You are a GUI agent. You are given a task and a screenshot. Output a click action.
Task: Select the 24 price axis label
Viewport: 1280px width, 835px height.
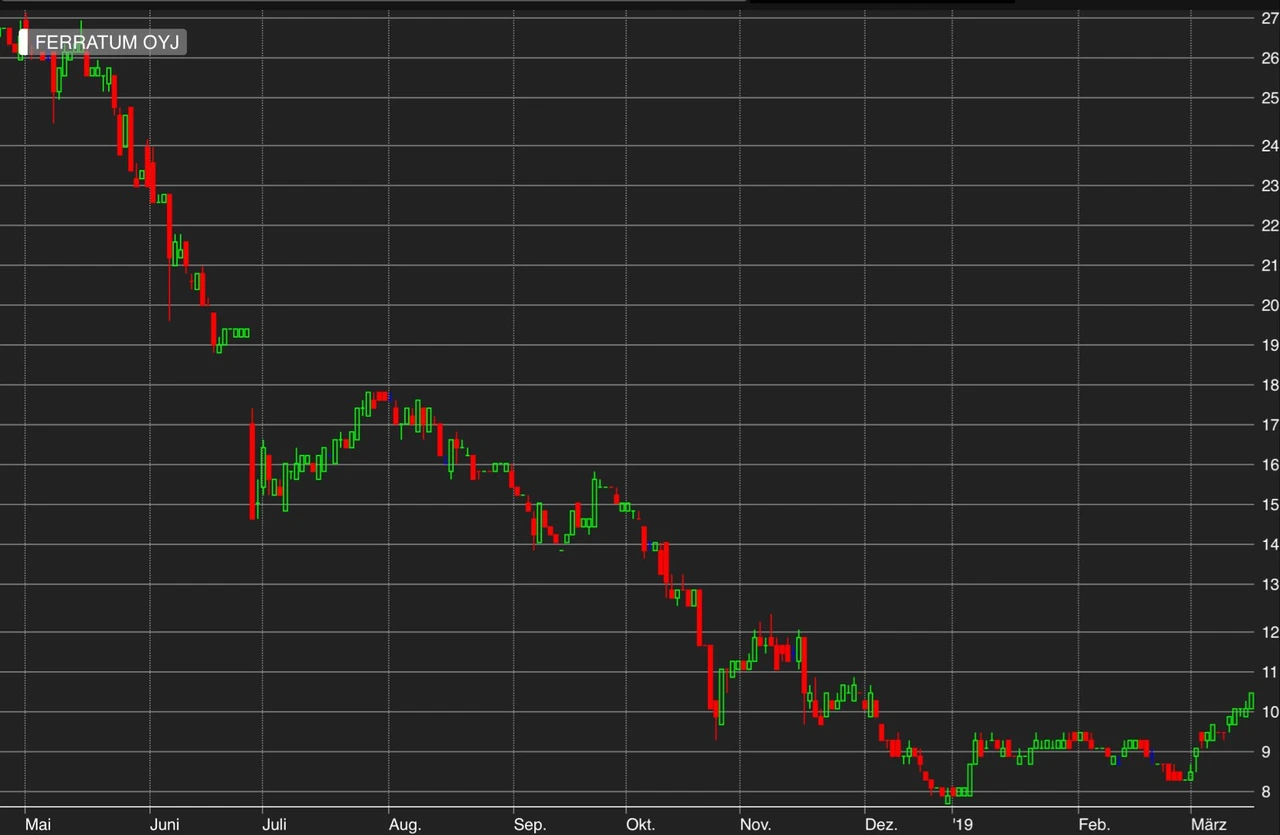[1270, 146]
